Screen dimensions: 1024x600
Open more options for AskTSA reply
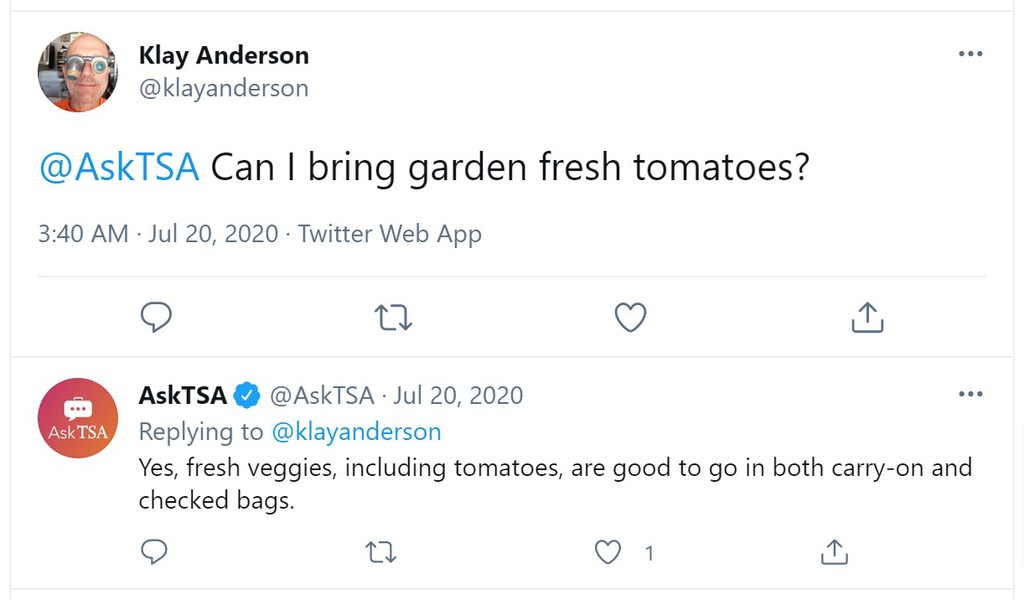[970, 394]
